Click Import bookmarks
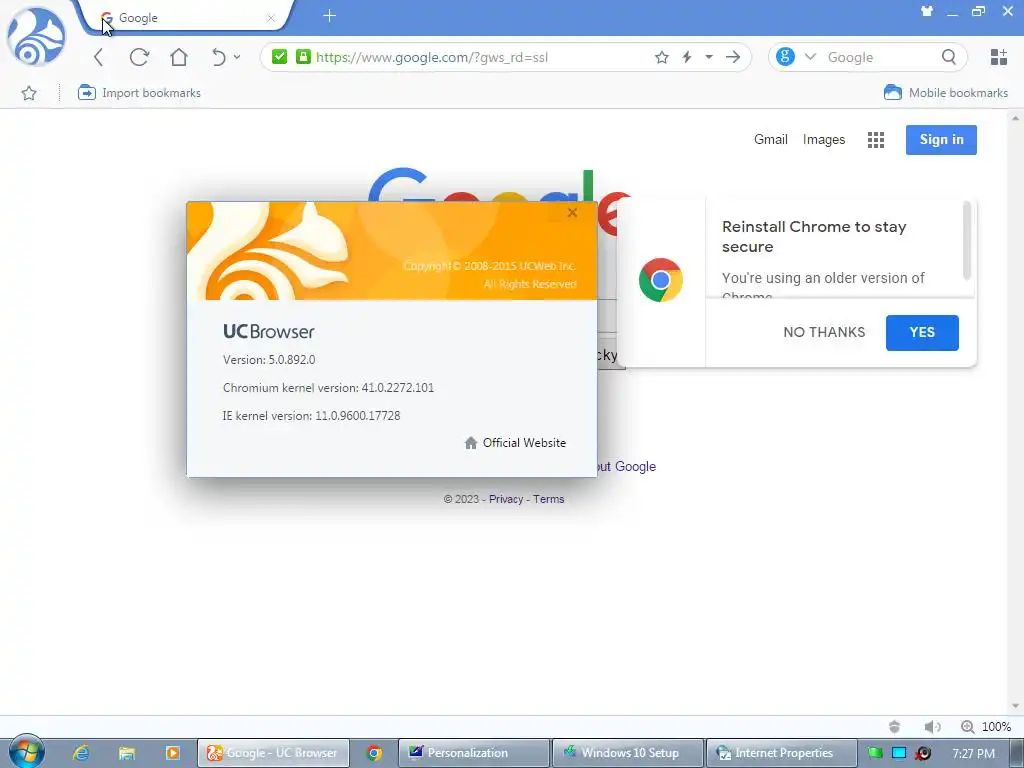Viewport: 1024px width, 768px height. click(x=139, y=93)
